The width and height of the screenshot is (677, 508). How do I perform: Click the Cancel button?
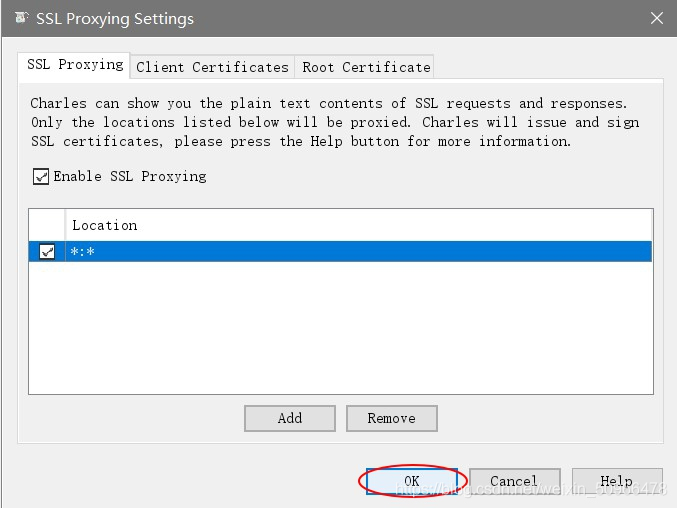coord(515,481)
